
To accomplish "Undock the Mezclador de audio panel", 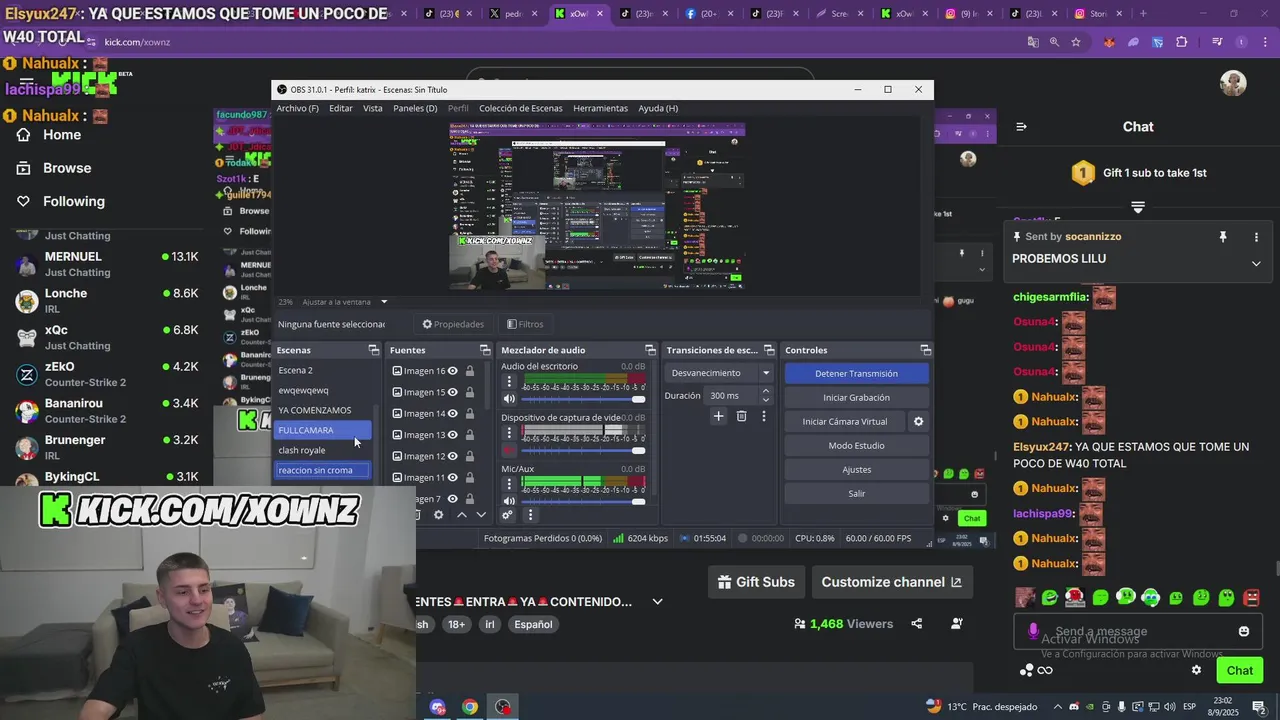I will coord(650,350).
